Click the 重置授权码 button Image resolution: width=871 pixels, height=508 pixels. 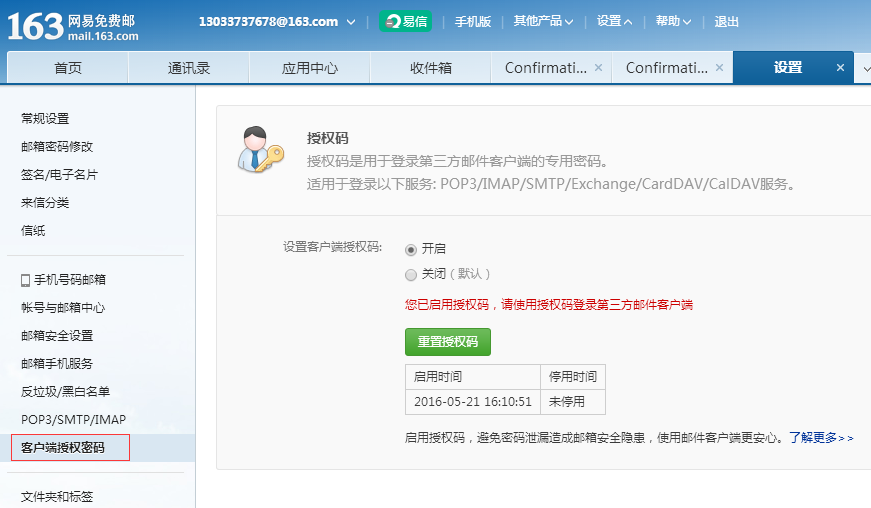pyautogui.click(x=448, y=341)
